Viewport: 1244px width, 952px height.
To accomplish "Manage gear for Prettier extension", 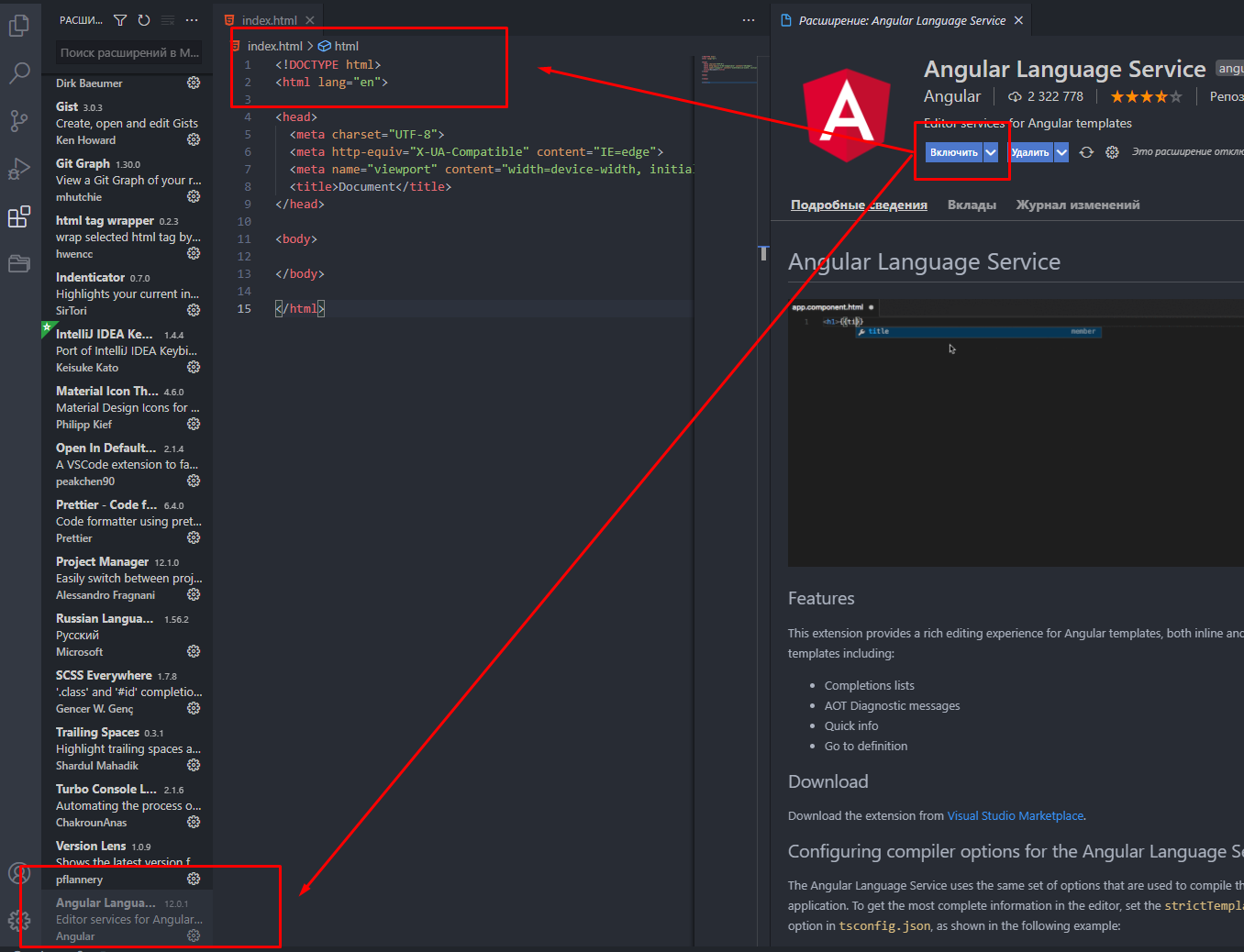I will click(x=194, y=537).
